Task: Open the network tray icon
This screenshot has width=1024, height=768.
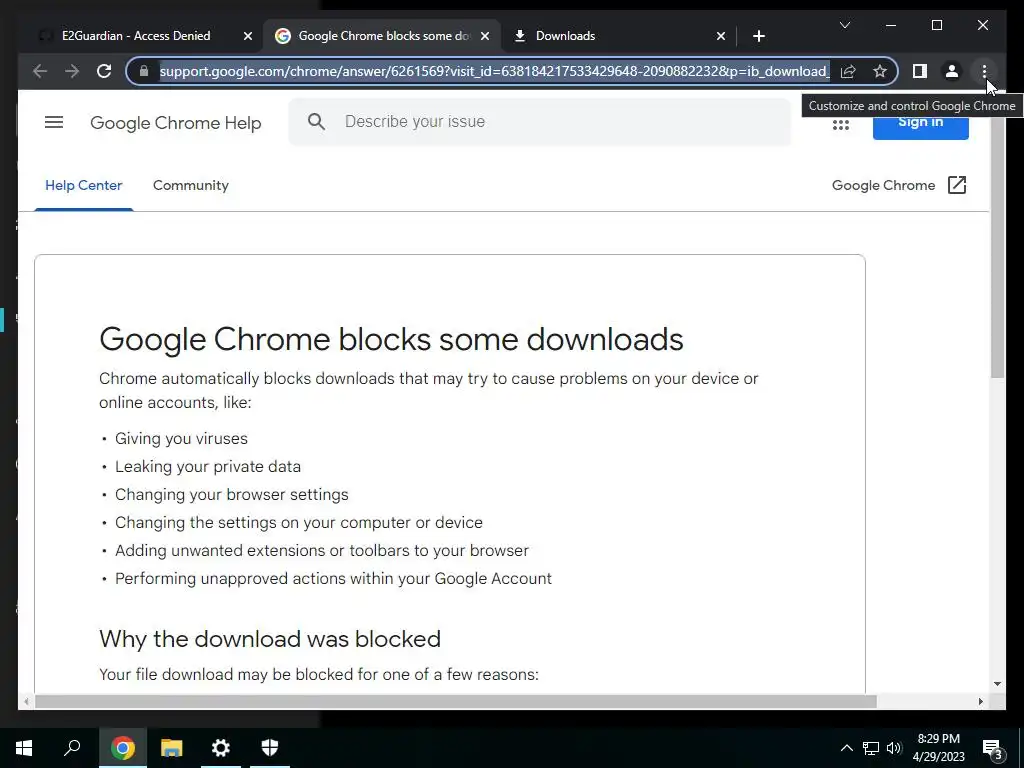Action: [871, 748]
